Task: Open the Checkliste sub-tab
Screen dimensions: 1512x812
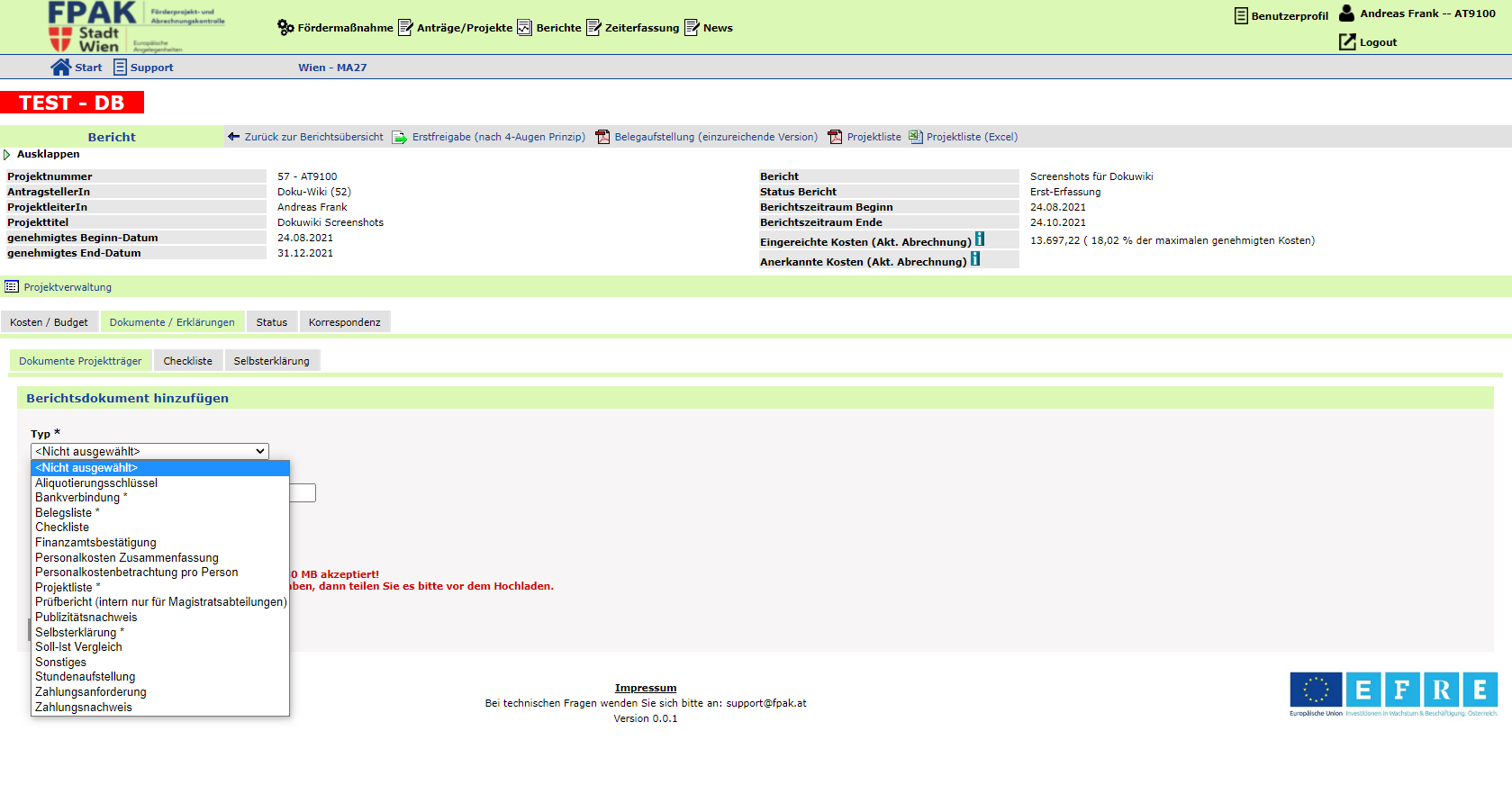Action: point(187,361)
